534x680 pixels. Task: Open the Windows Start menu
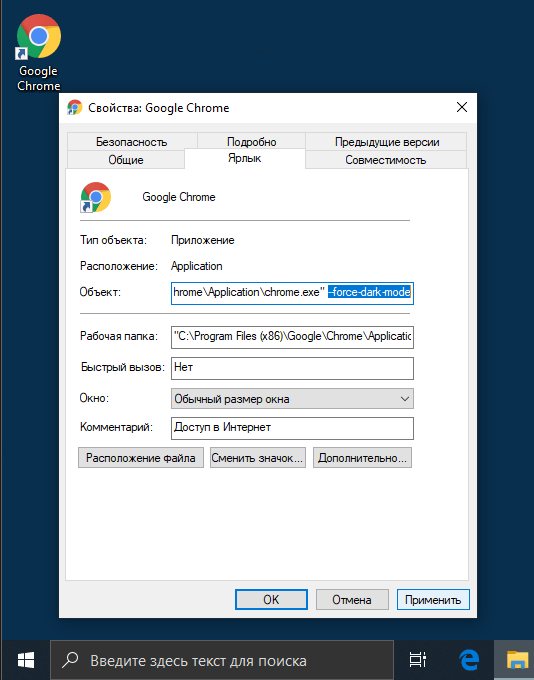[26, 660]
